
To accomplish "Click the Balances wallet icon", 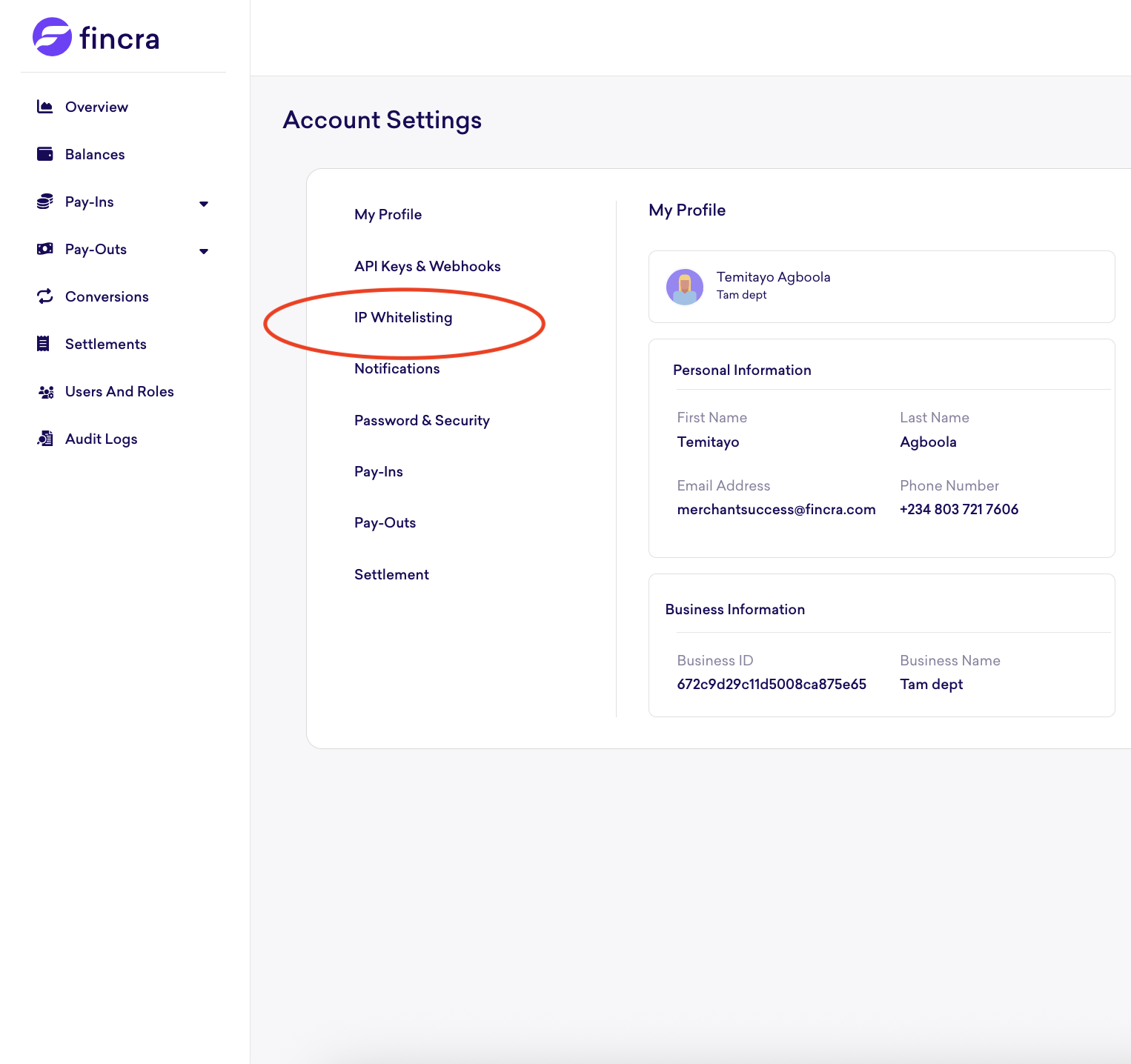I will pos(44,154).
